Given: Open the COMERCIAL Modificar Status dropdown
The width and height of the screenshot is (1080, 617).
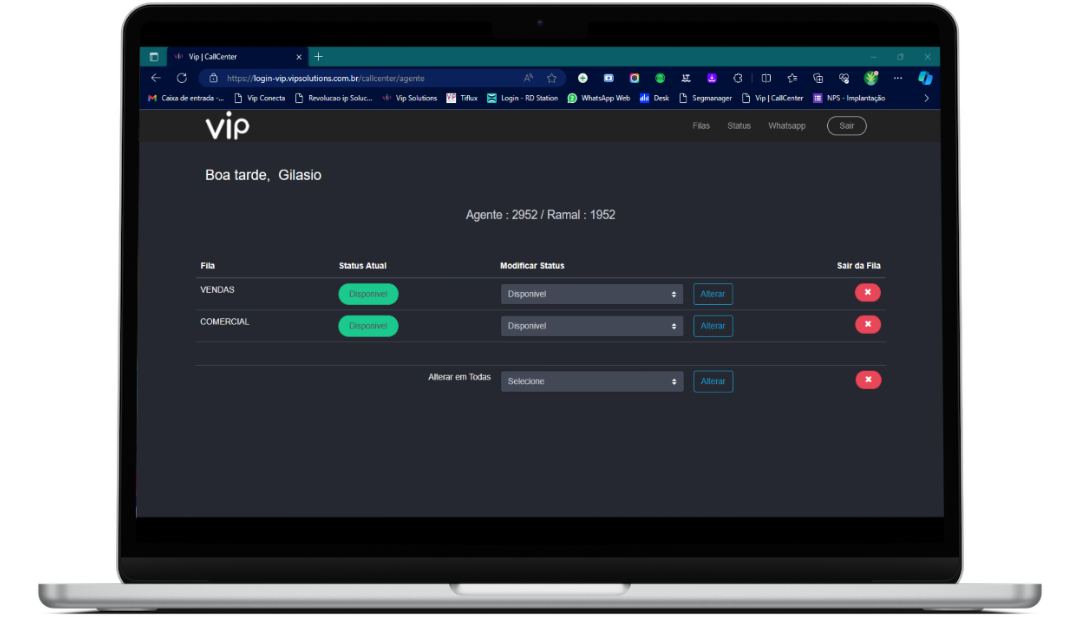Looking at the screenshot, I should 591,326.
